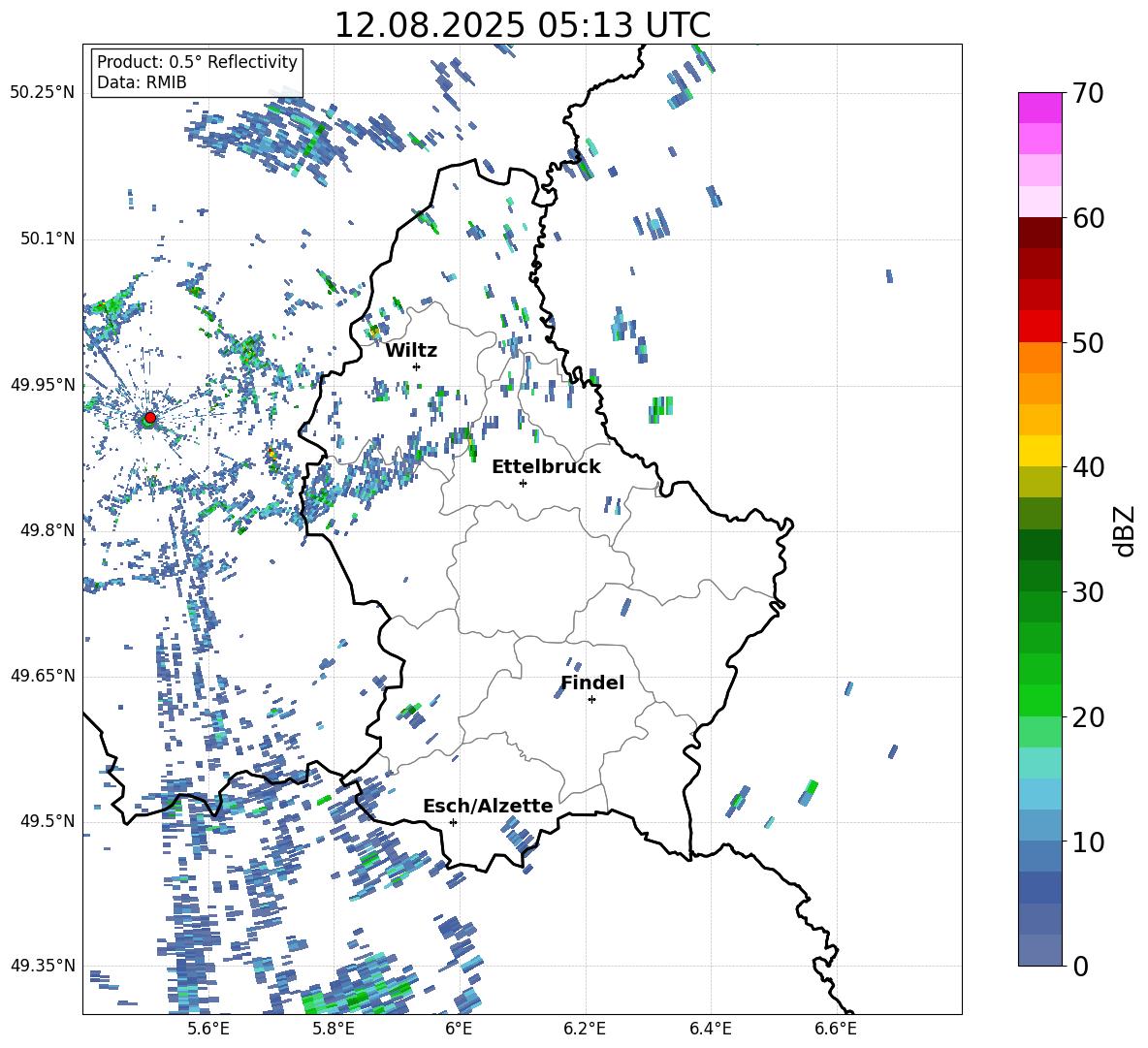This screenshot has height=1048, width=1148.
Task: Click the 6.6°E longitude label
Action: (836, 1029)
